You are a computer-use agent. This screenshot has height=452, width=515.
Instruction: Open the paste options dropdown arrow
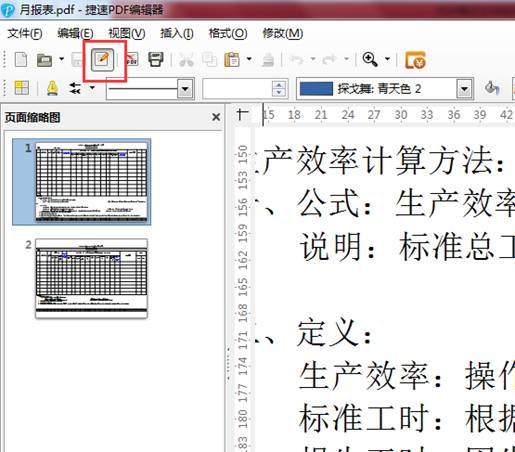pos(249,59)
